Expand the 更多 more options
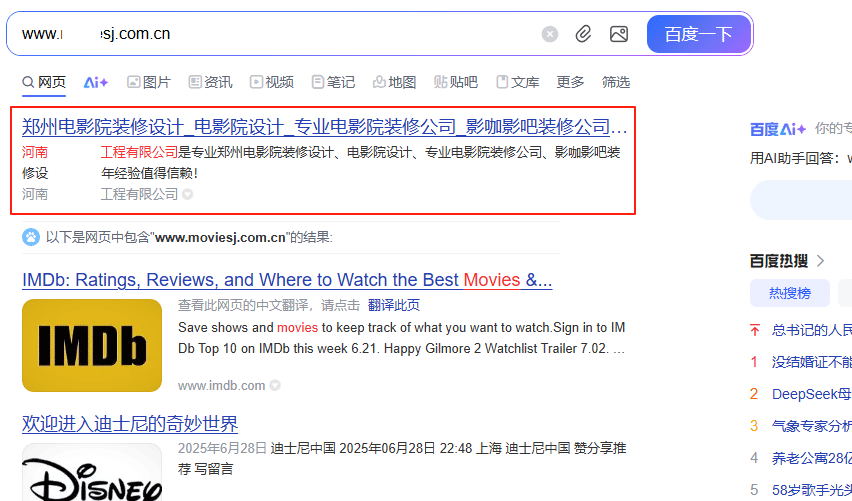The height and width of the screenshot is (501, 852). 570,82
